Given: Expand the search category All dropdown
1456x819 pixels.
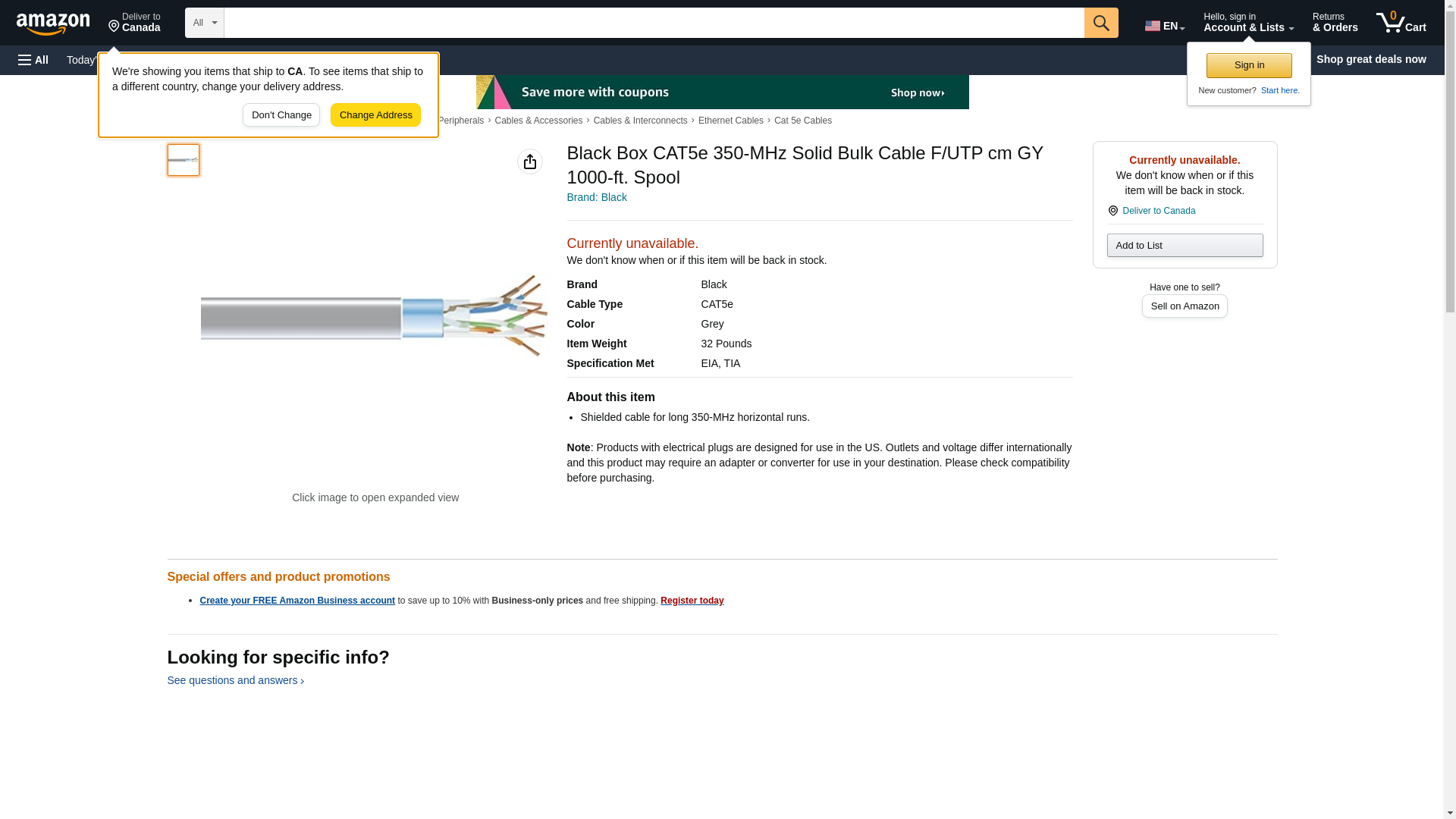Looking at the screenshot, I should point(204,23).
